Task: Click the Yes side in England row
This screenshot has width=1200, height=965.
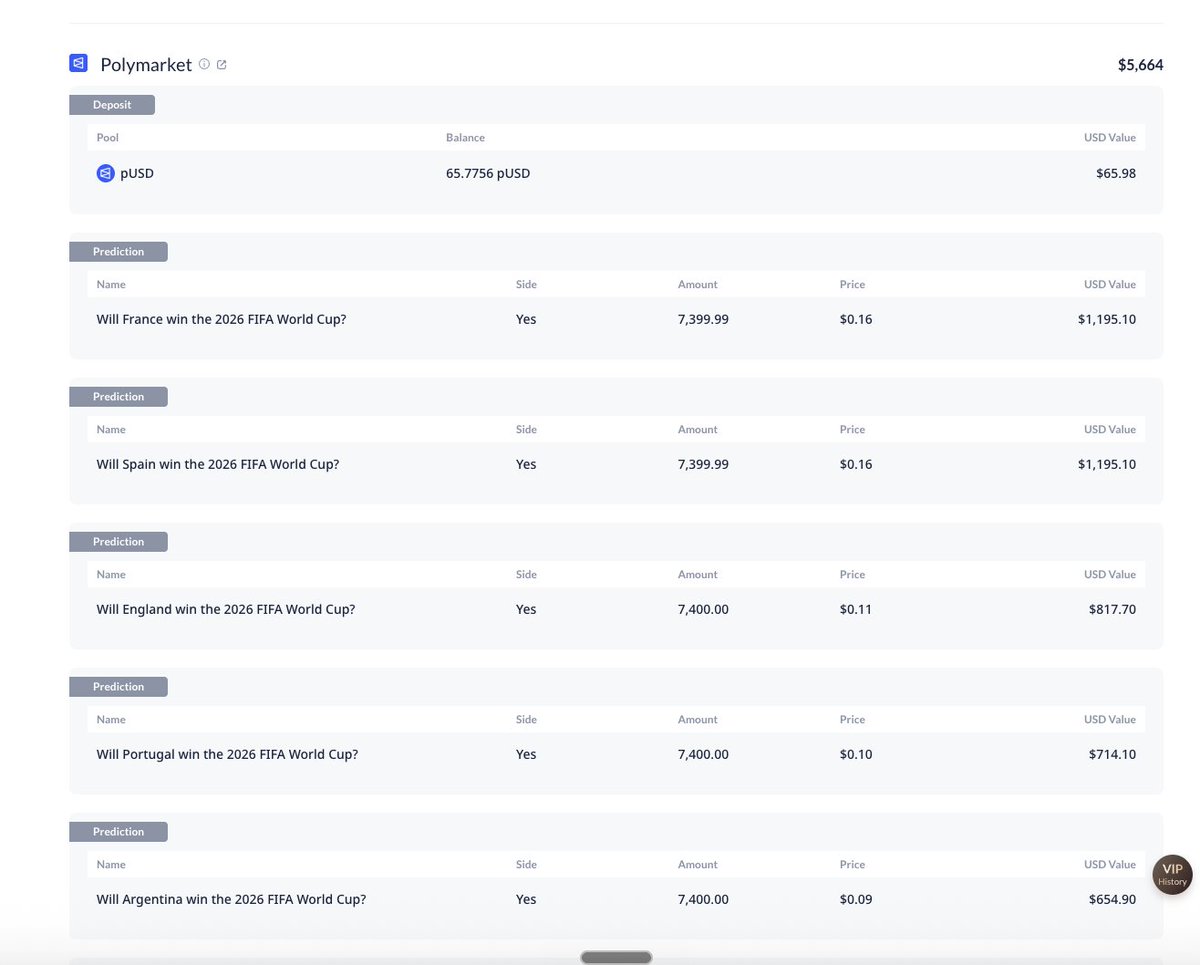Action: [526, 609]
